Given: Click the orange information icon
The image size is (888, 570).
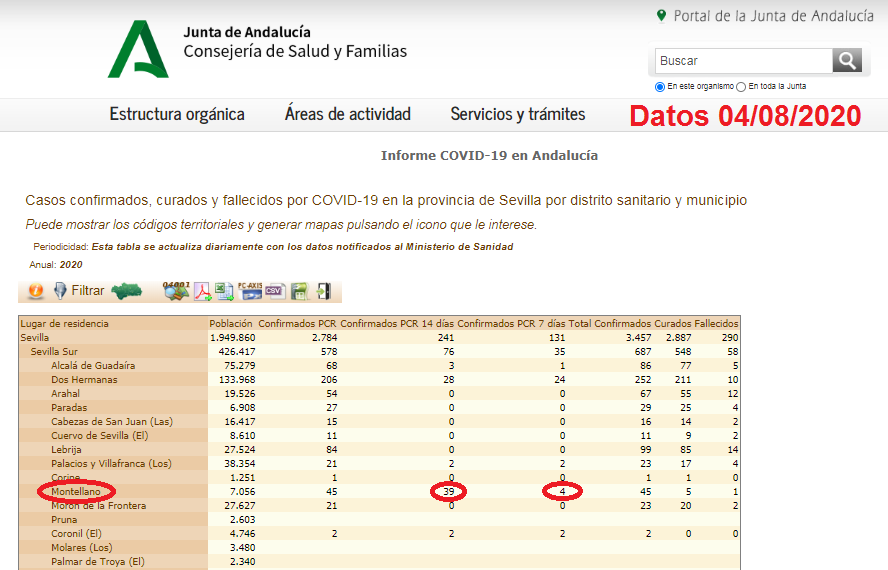Looking at the screenshot, I should (x=36, y=291).
